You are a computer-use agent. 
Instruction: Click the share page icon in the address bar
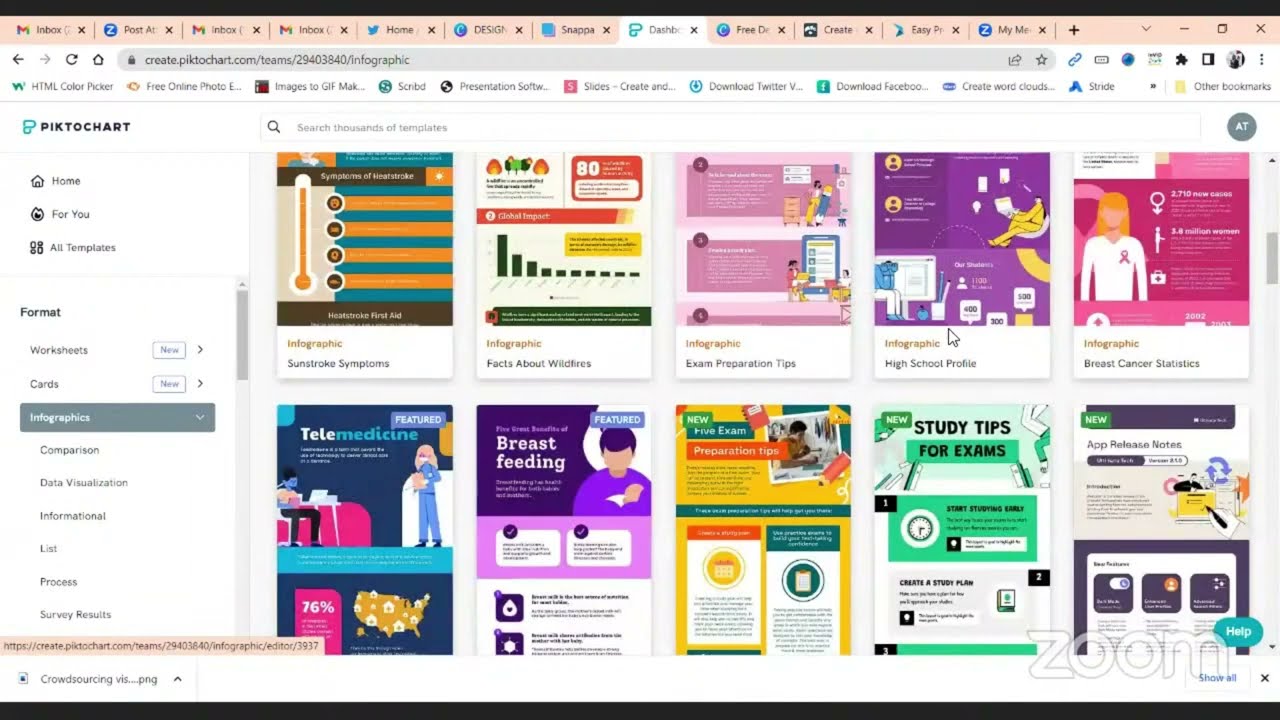(x=1015, y=60)
